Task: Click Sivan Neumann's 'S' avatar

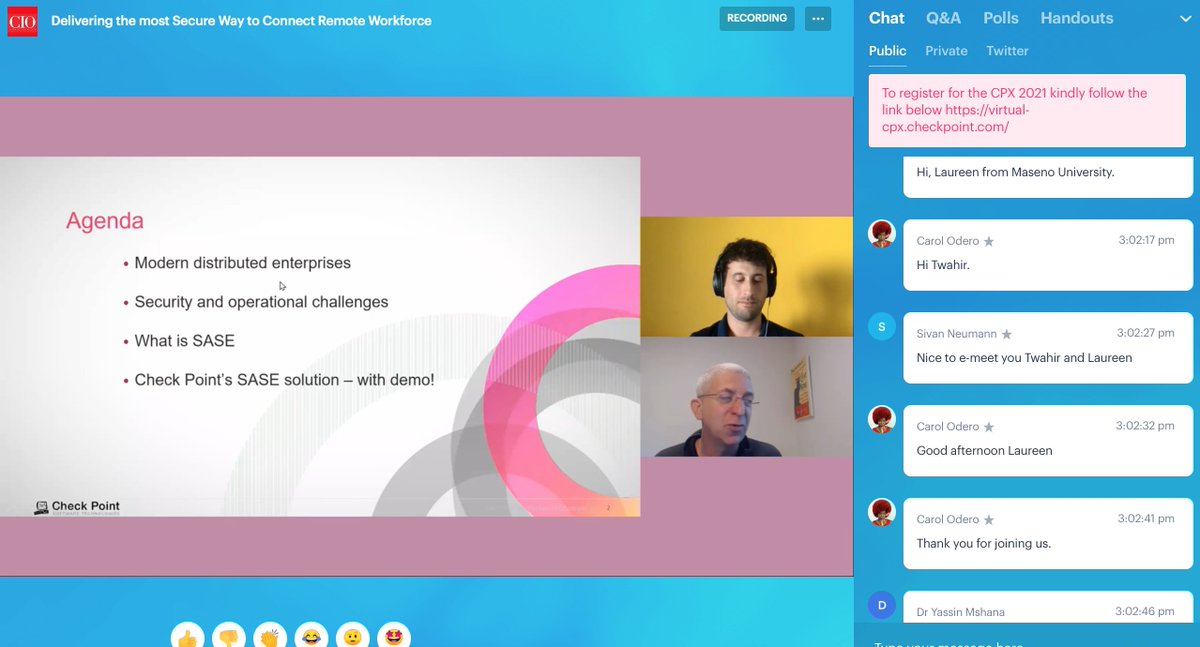Action: click(x=882, y=326)
